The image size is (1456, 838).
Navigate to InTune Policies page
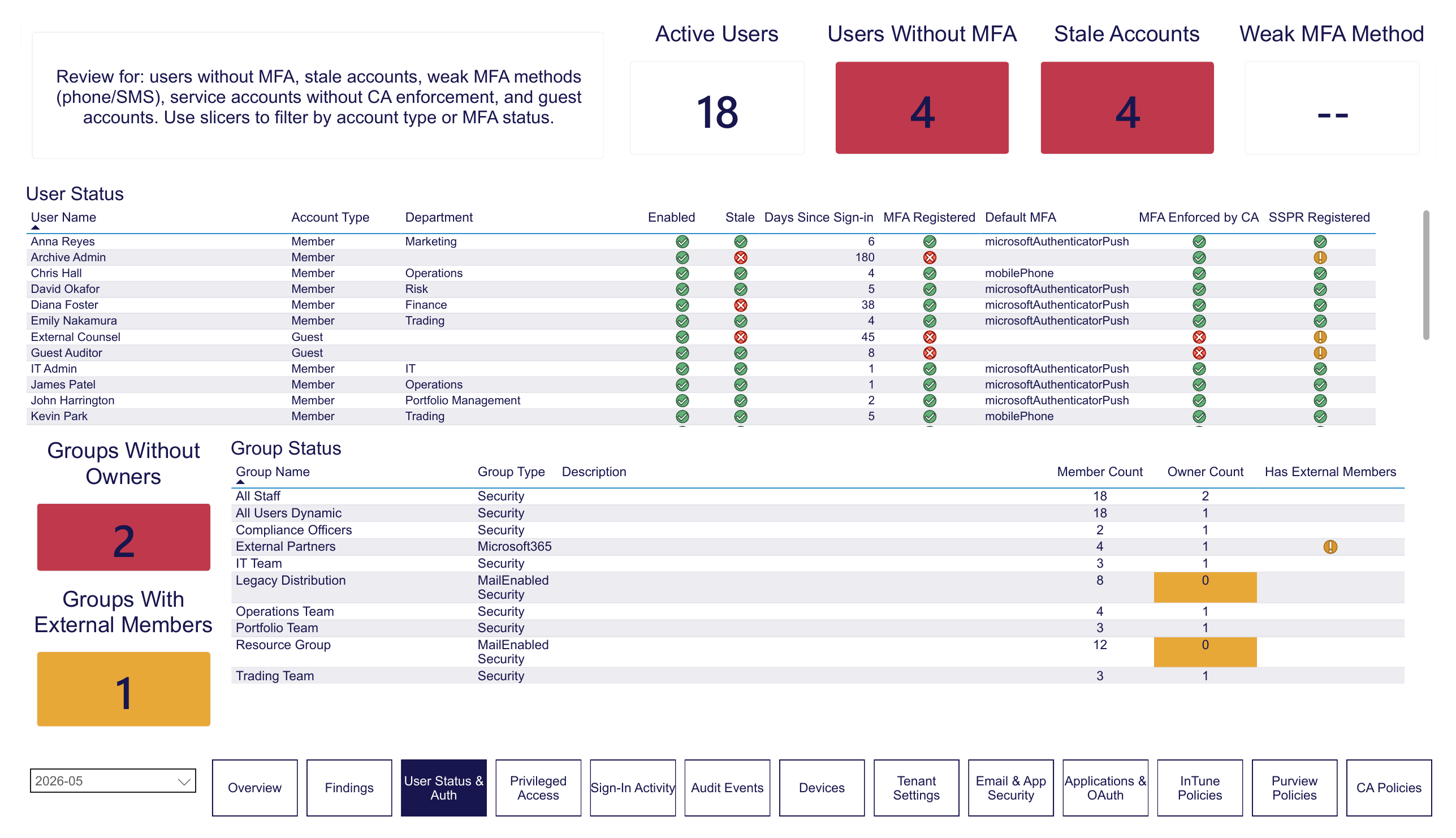point(1199,787)
